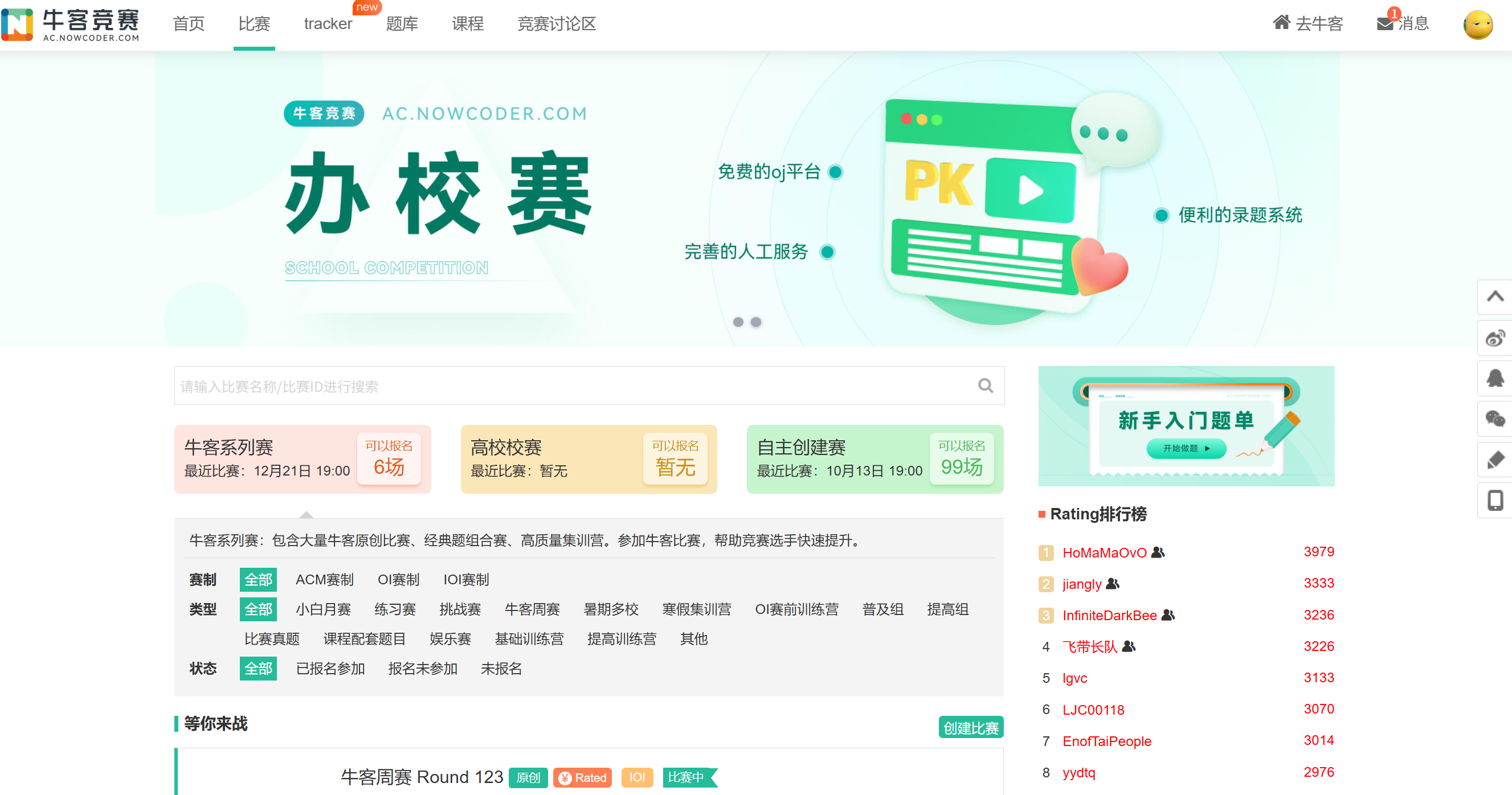Click the user avatar icon
This screenshot has width=1512, height=795.
coord(1477,24)
